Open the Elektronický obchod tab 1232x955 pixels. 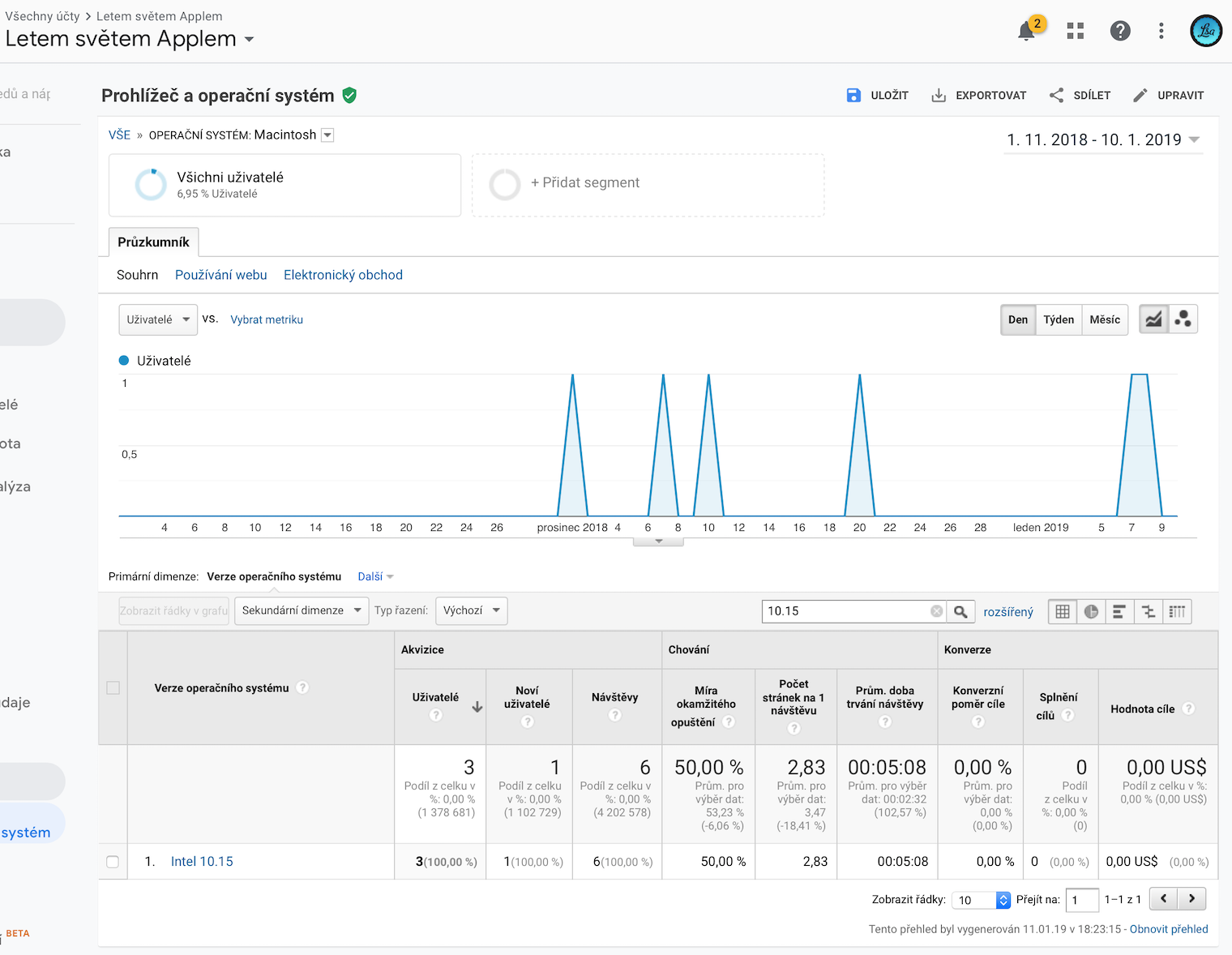pos(343,275)
